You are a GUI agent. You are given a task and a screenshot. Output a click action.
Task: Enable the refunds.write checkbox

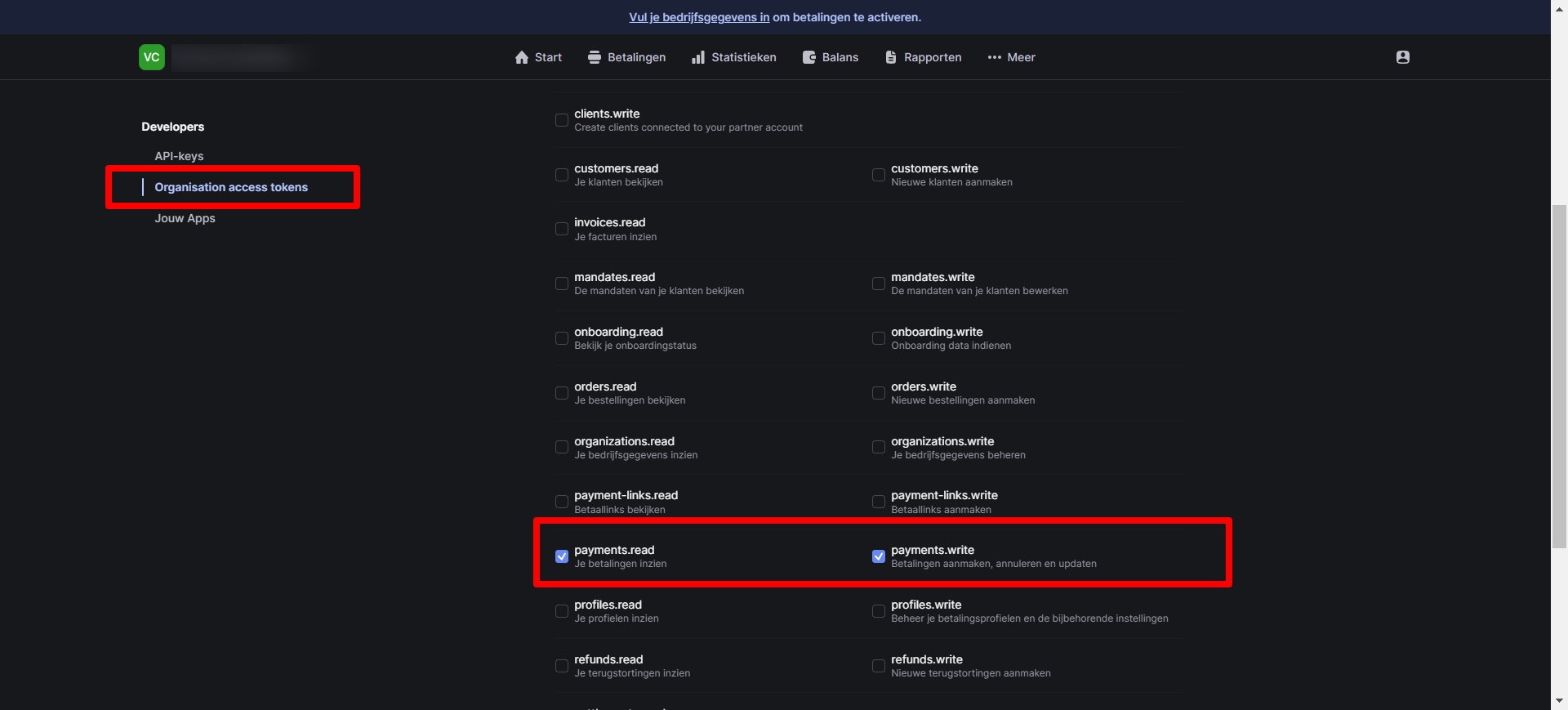click(879, 666)
